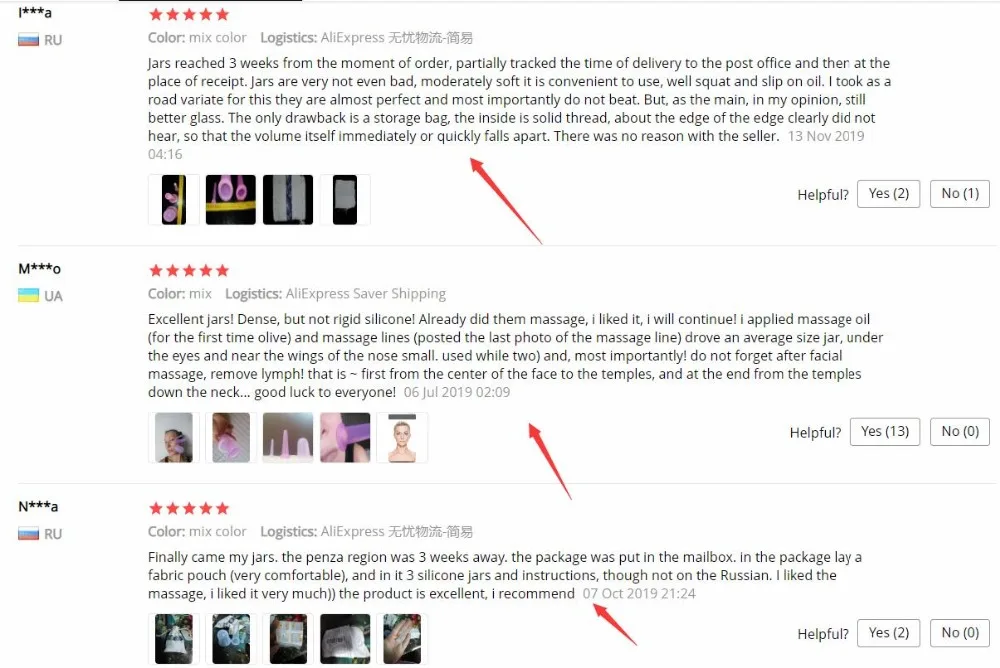
Task: Open third photo in I***a's review
Action: tap(288, 200)
